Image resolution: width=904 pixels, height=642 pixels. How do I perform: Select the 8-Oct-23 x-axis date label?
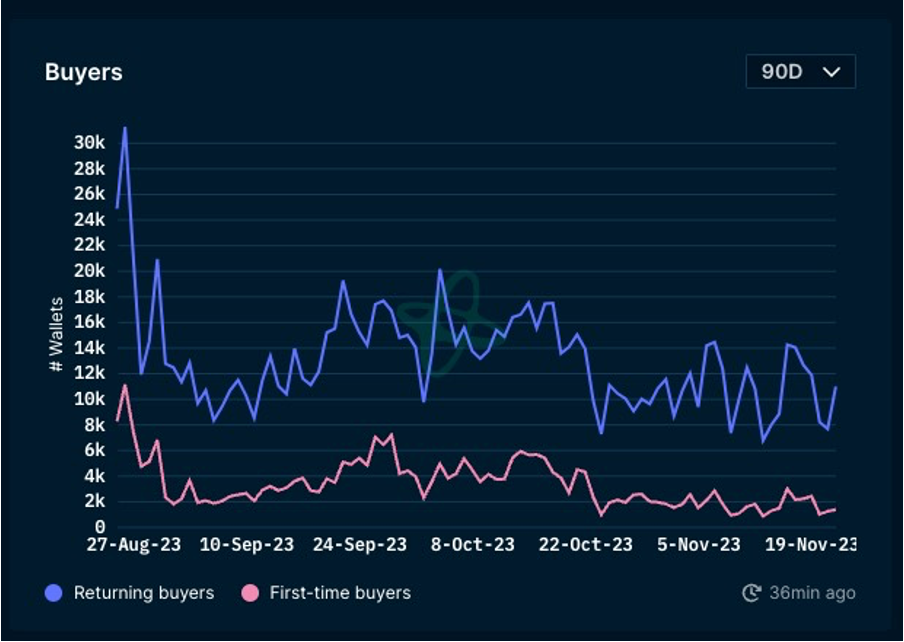473,545
